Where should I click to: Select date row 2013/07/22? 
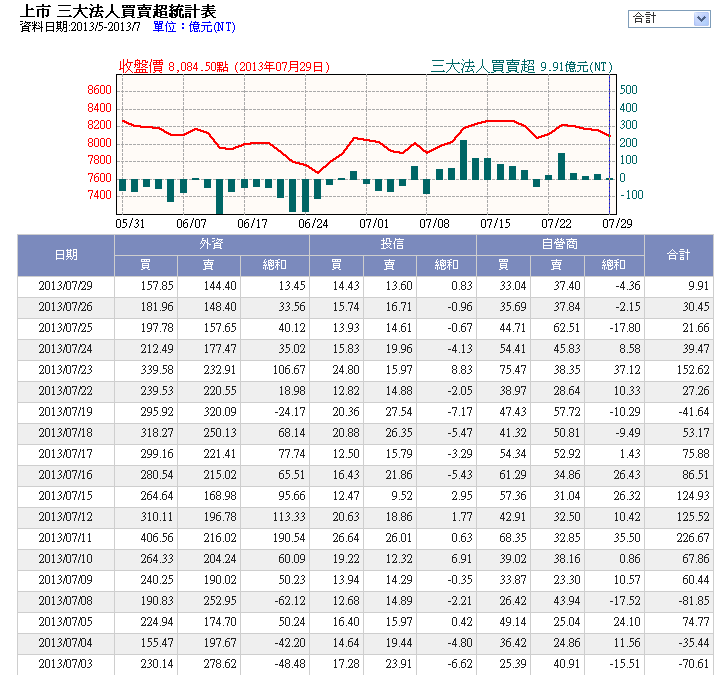click(65, 391)
